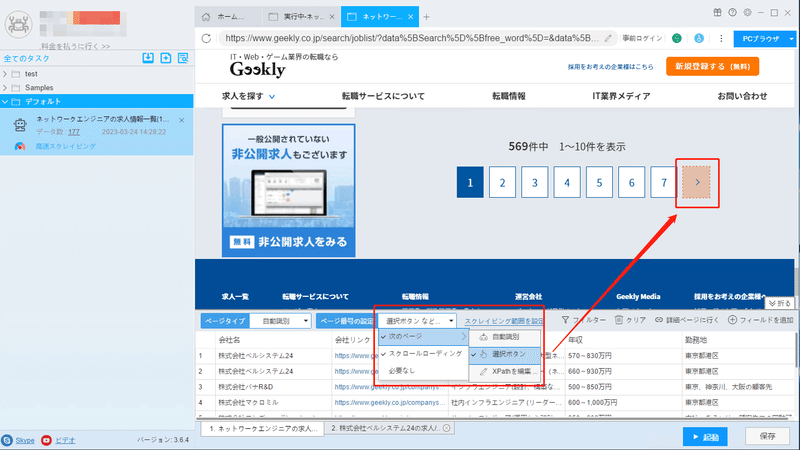This screenshot has width=800, height=450.
Task: Click the import task icon in sidebar header
Action: (x=148, y=58)
